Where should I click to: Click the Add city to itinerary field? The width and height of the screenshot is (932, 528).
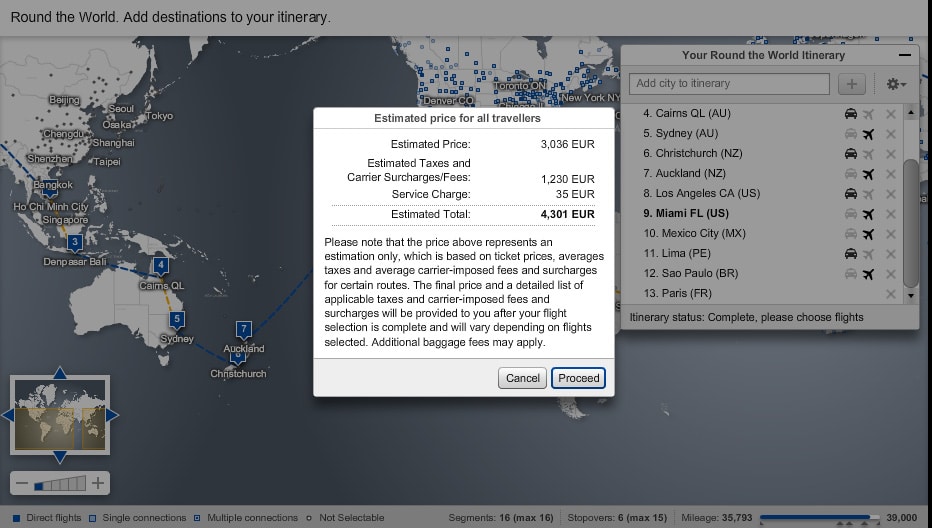point(730,84)
